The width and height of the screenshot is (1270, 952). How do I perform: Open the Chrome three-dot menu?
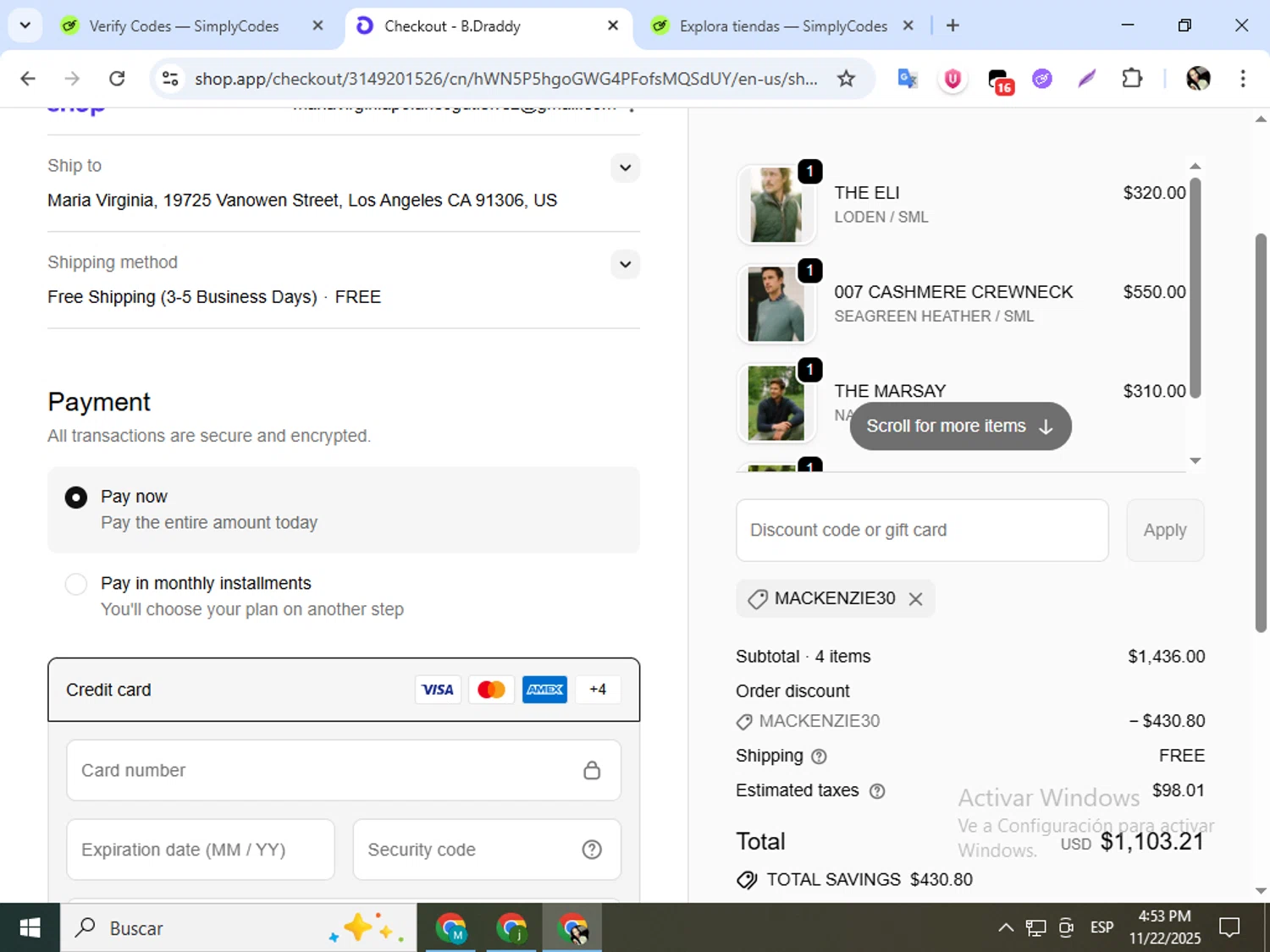[x=1243, y=79]
